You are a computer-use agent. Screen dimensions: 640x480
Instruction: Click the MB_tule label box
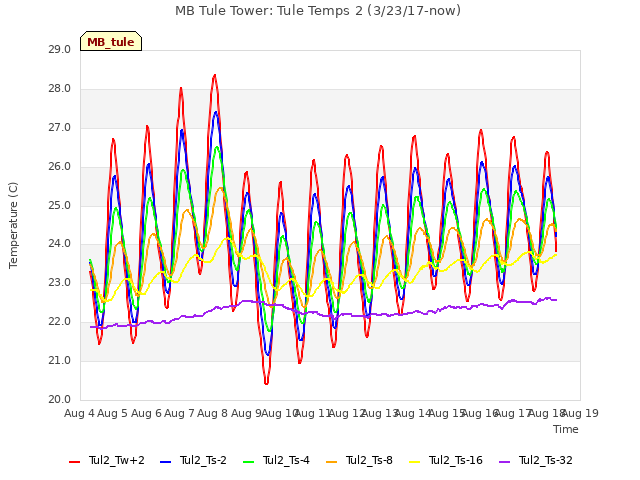click(111, 41)
